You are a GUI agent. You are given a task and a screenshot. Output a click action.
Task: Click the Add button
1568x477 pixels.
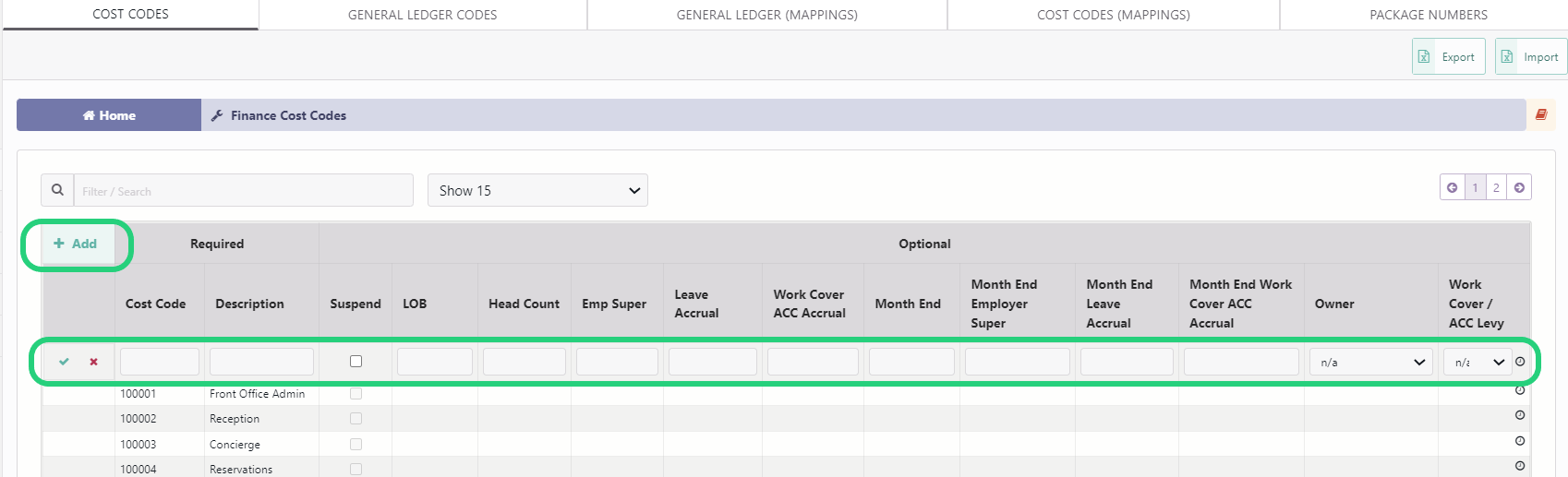tap(76, 244)
